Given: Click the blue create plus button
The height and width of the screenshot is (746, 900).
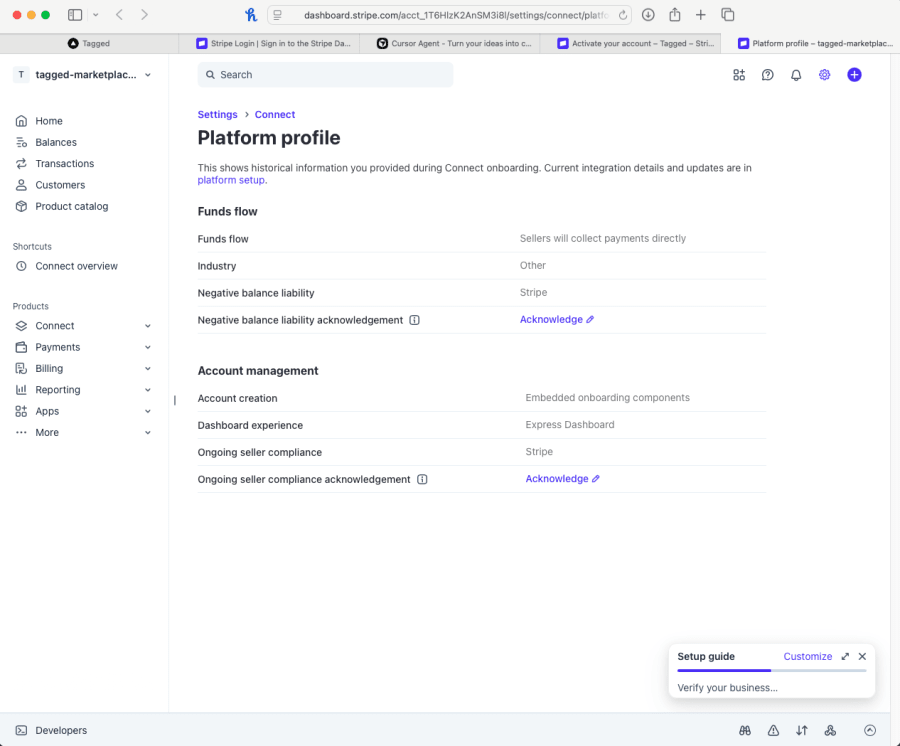Looking at the screenshot, I should coord(854,75).
